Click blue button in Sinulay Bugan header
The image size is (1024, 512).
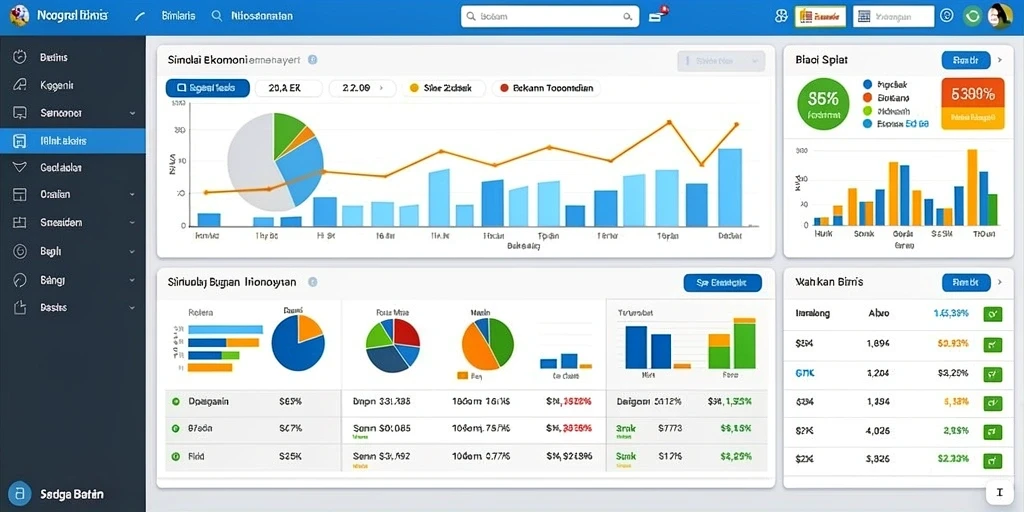click(722, 283)
